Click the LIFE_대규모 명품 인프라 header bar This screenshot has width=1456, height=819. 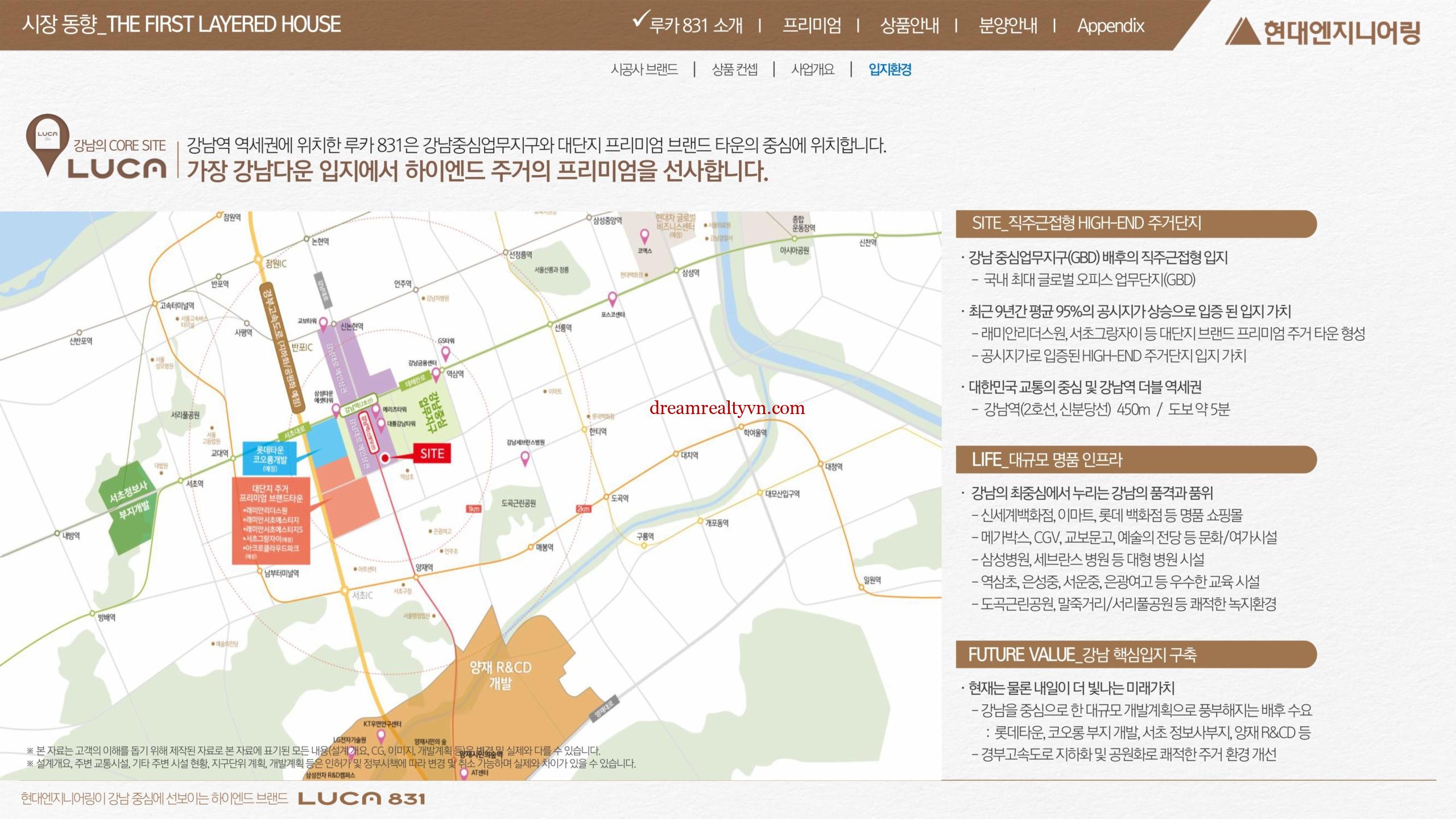tap(1135, 460)
